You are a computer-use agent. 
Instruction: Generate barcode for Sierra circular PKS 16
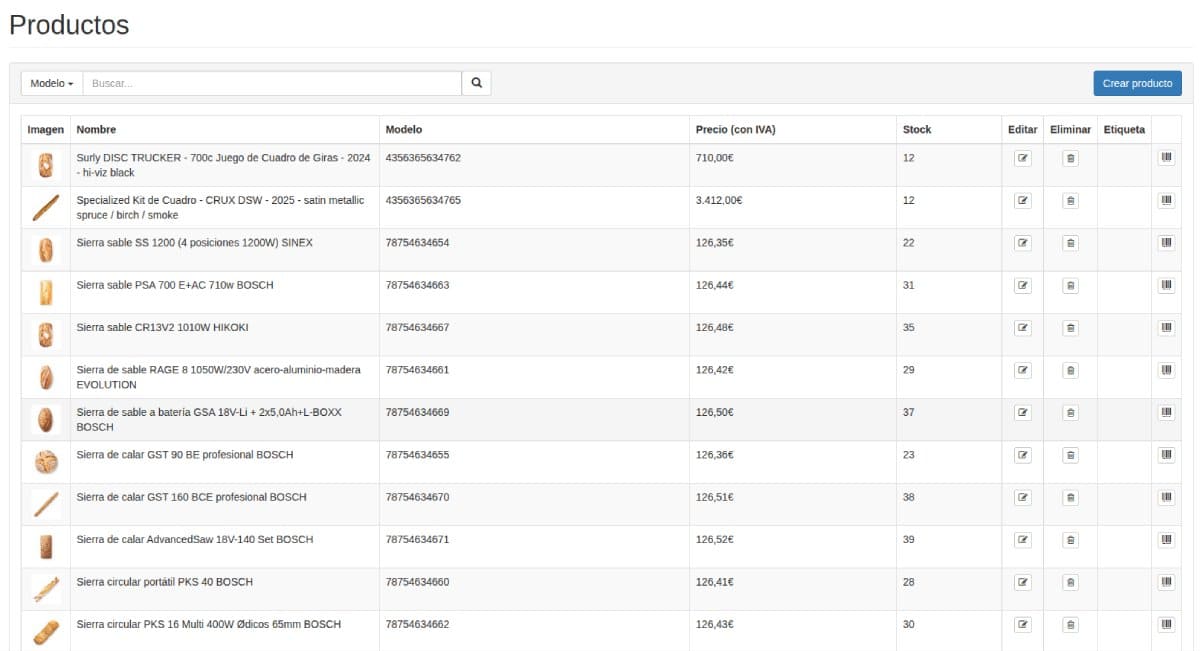click(1166, 624)
